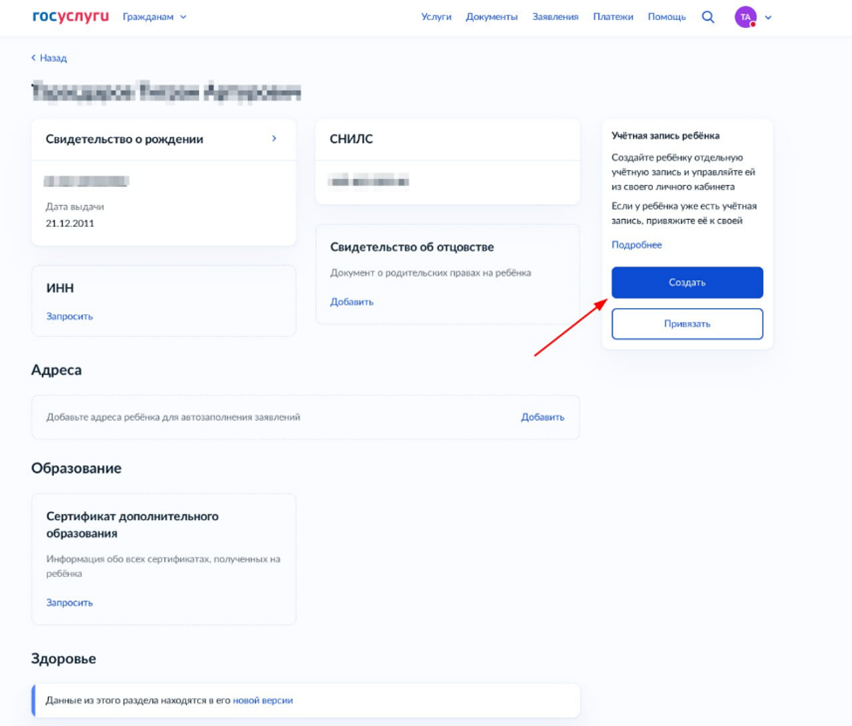Add Свидетельство об отцовстве document
852x726 pixels.
(x=352, y=302)
